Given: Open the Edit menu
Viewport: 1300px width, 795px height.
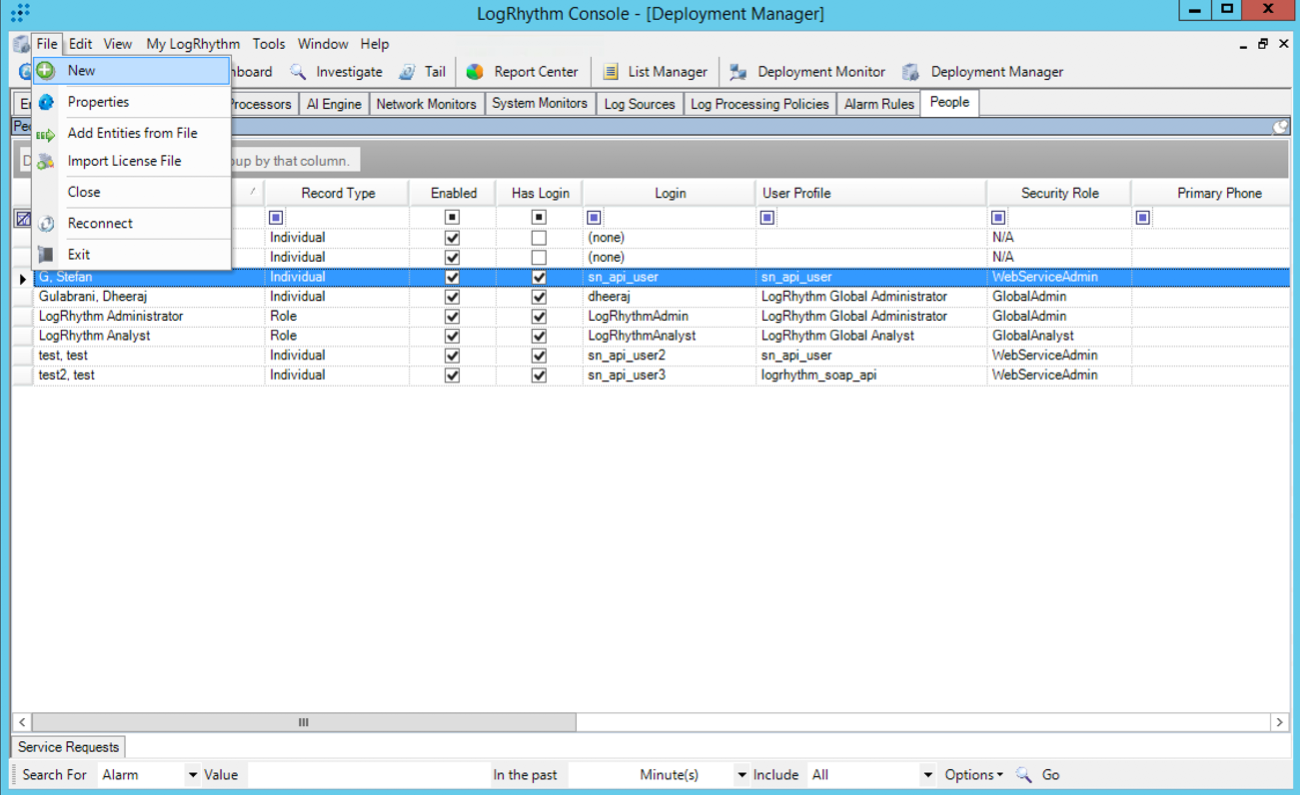Looking at the screenshot, I should tap(80, 44).
